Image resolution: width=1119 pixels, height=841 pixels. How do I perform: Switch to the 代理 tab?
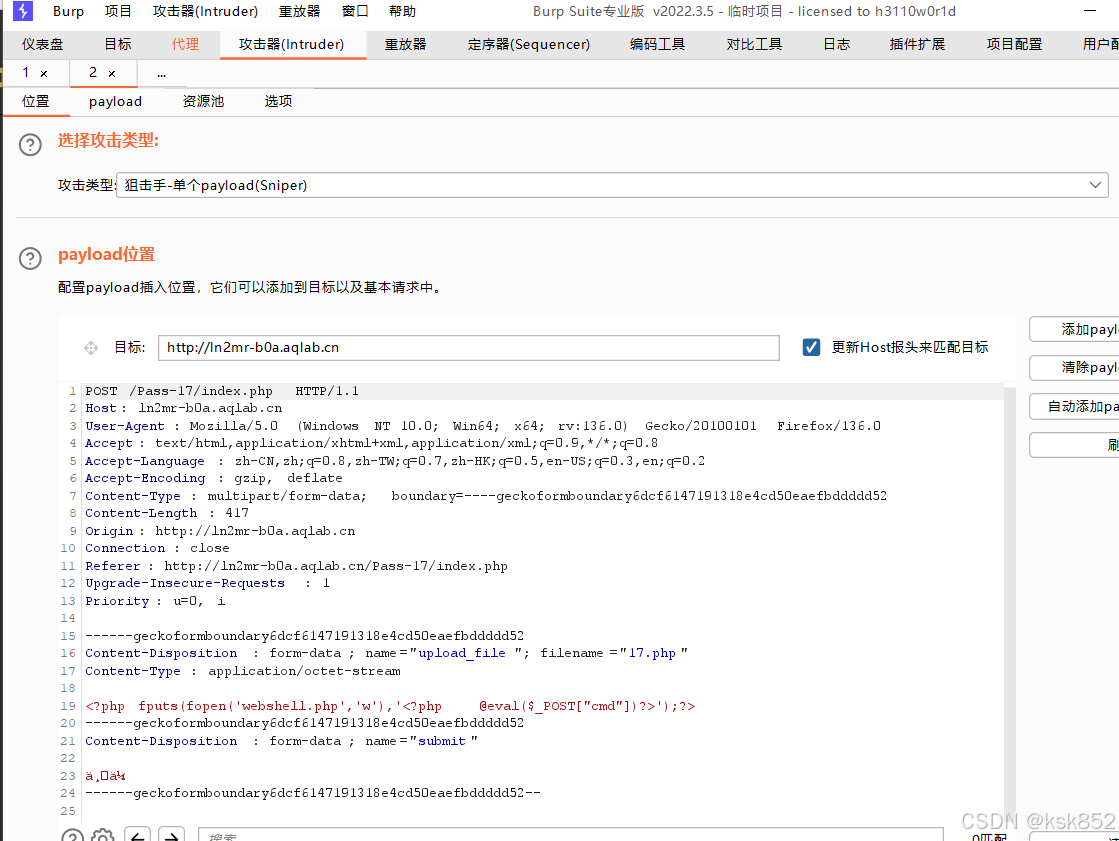(x=186, y=44)
